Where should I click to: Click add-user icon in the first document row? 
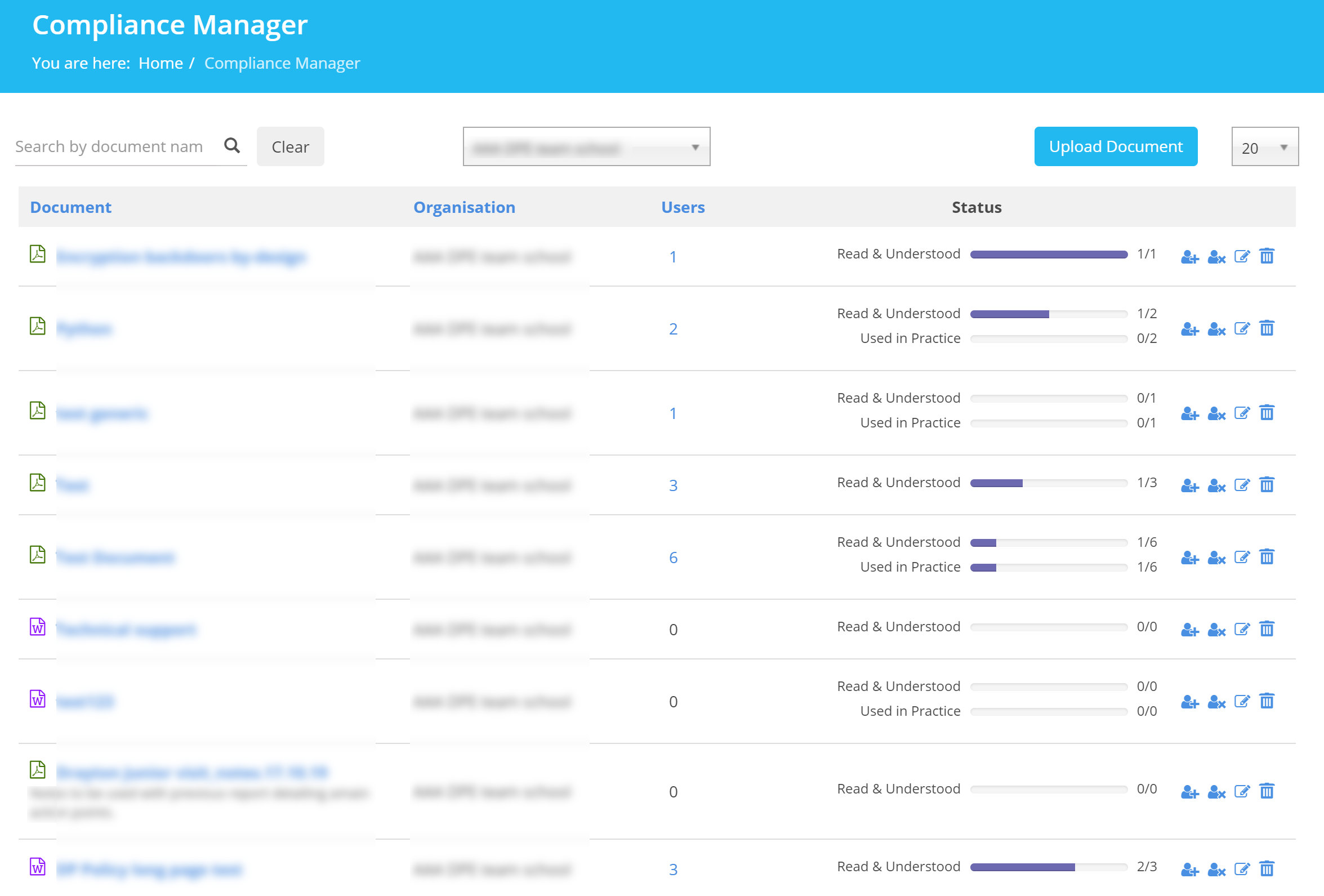[1189, 257]
